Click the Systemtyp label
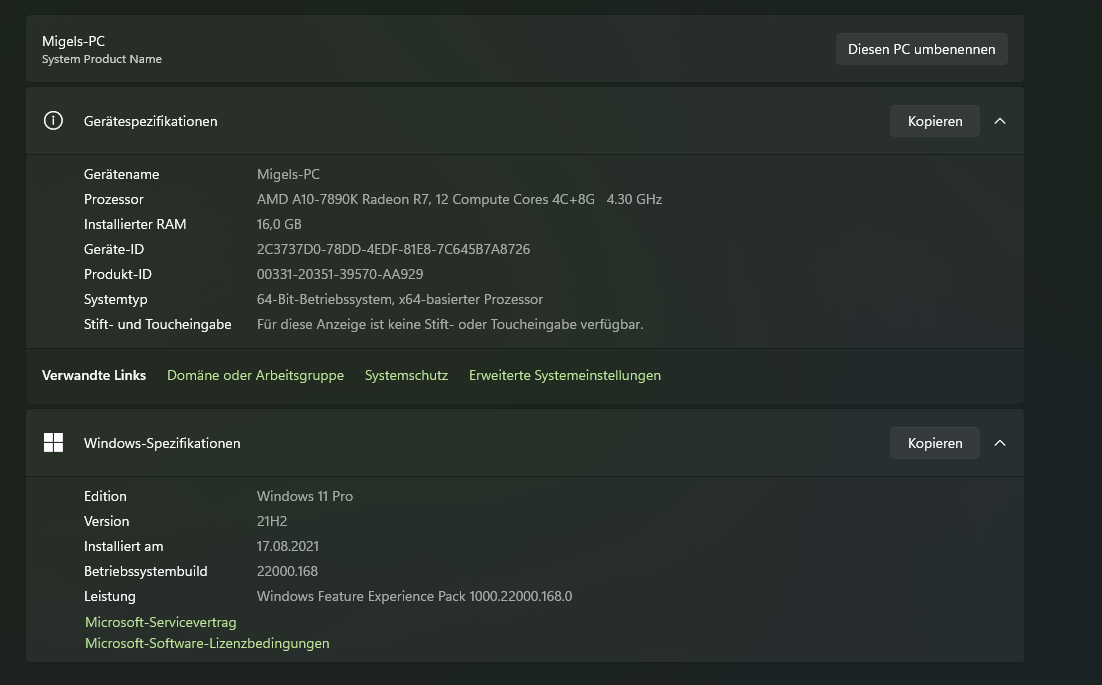Viewport: 1102px width, 685px height. [x=115, y=299]
